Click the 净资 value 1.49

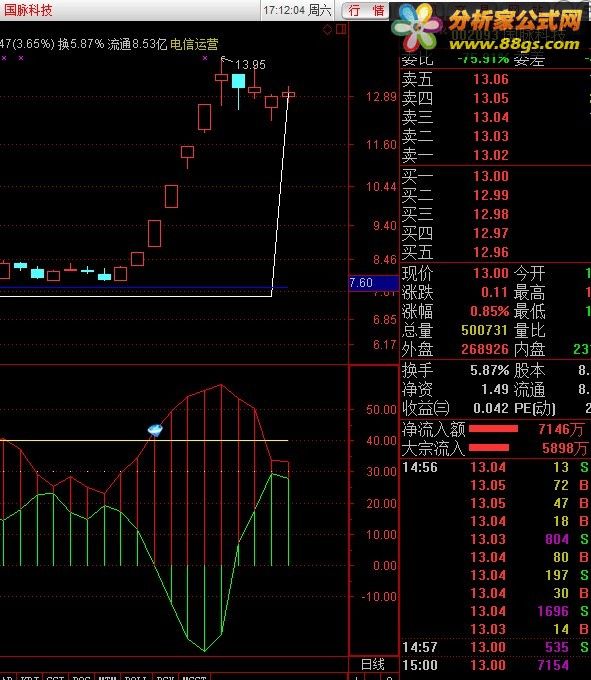pyautogui.click(x=494, y=389)
